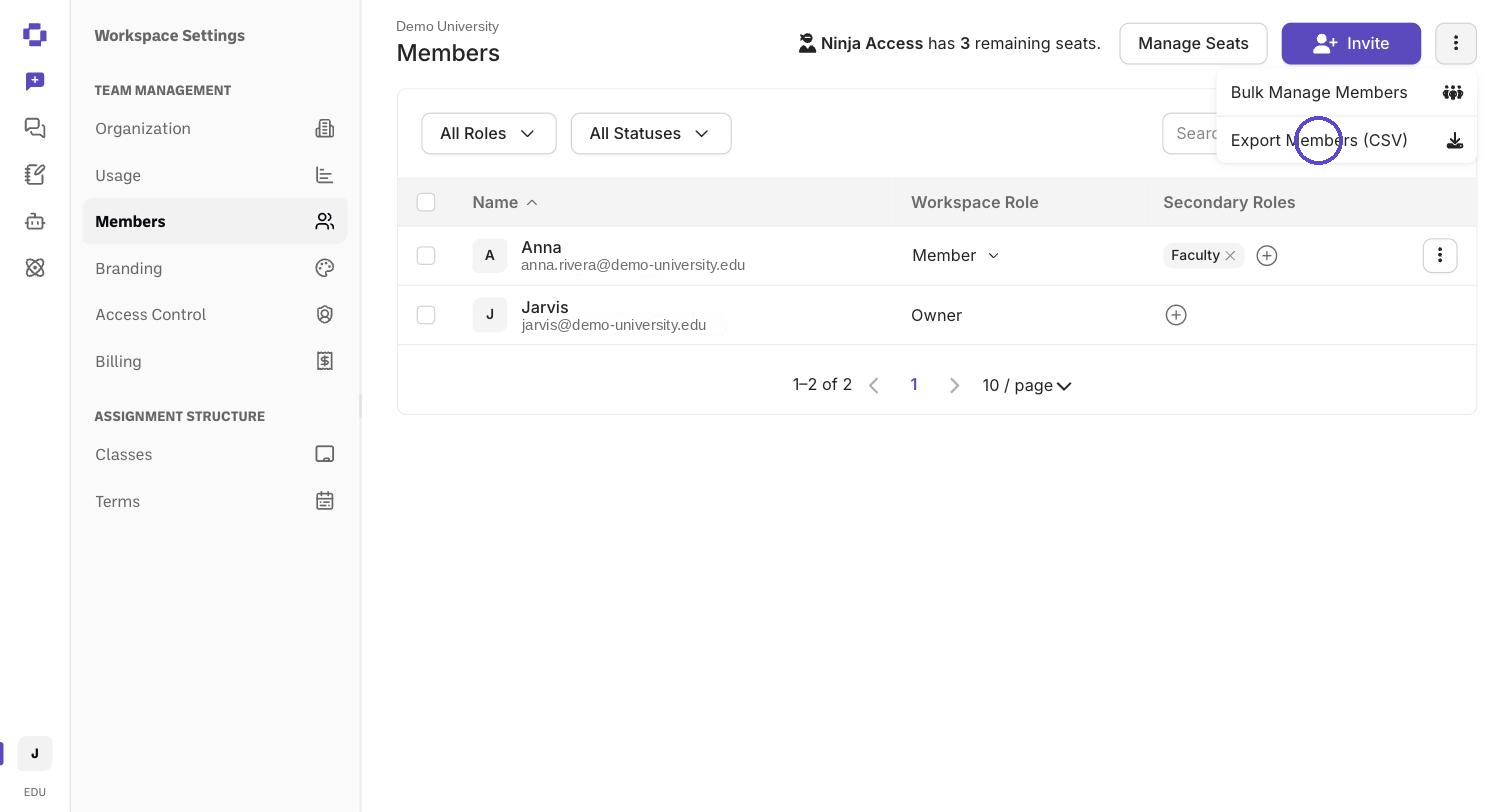Remove the Faculty tag using its X
Image resolution: width=1512 pixels, height=812 pixels.
pyautogui.click(x=1230, y=256)
